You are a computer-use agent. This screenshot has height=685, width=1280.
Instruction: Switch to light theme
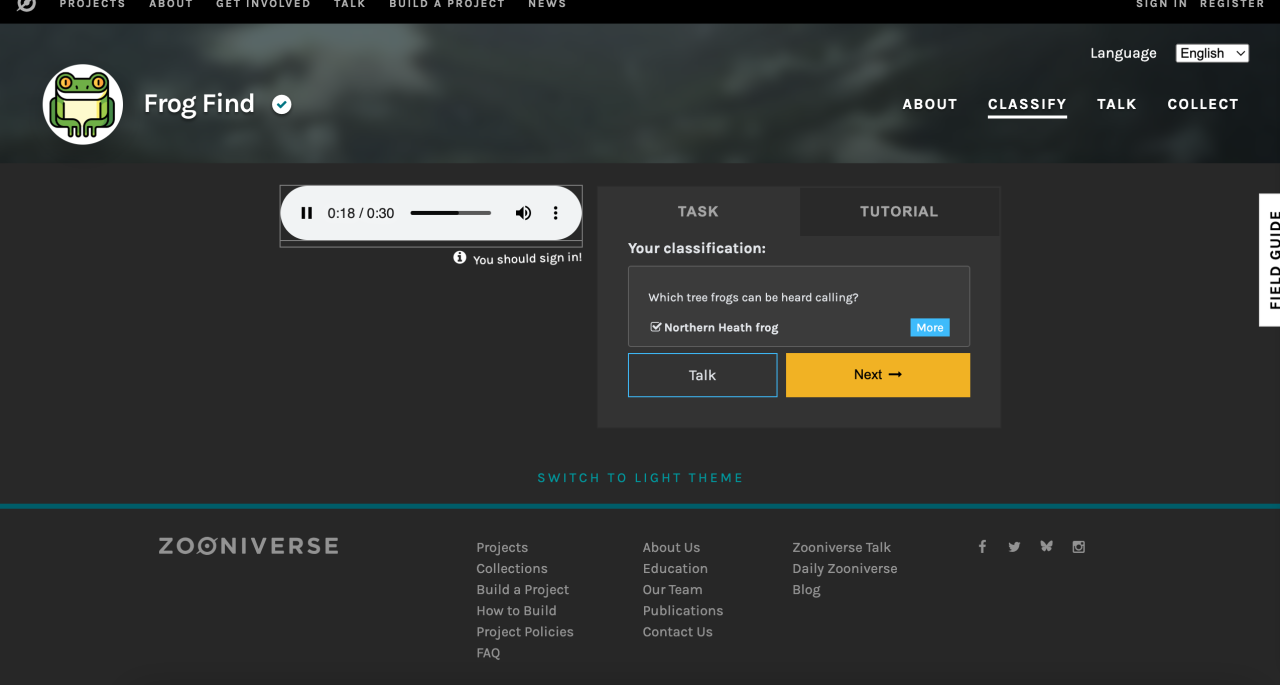pyautogui.click(x=640, y=478)
